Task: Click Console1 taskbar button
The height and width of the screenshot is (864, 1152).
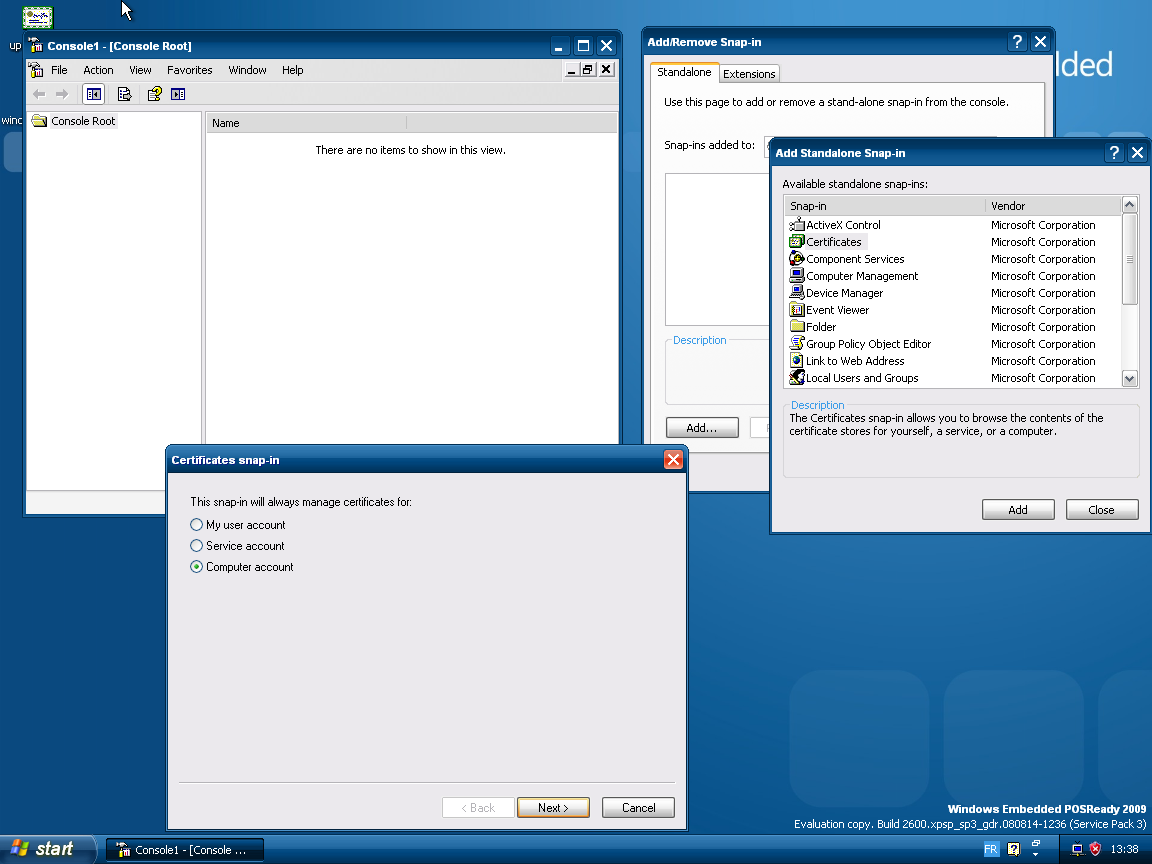Action: click(184, 850)
